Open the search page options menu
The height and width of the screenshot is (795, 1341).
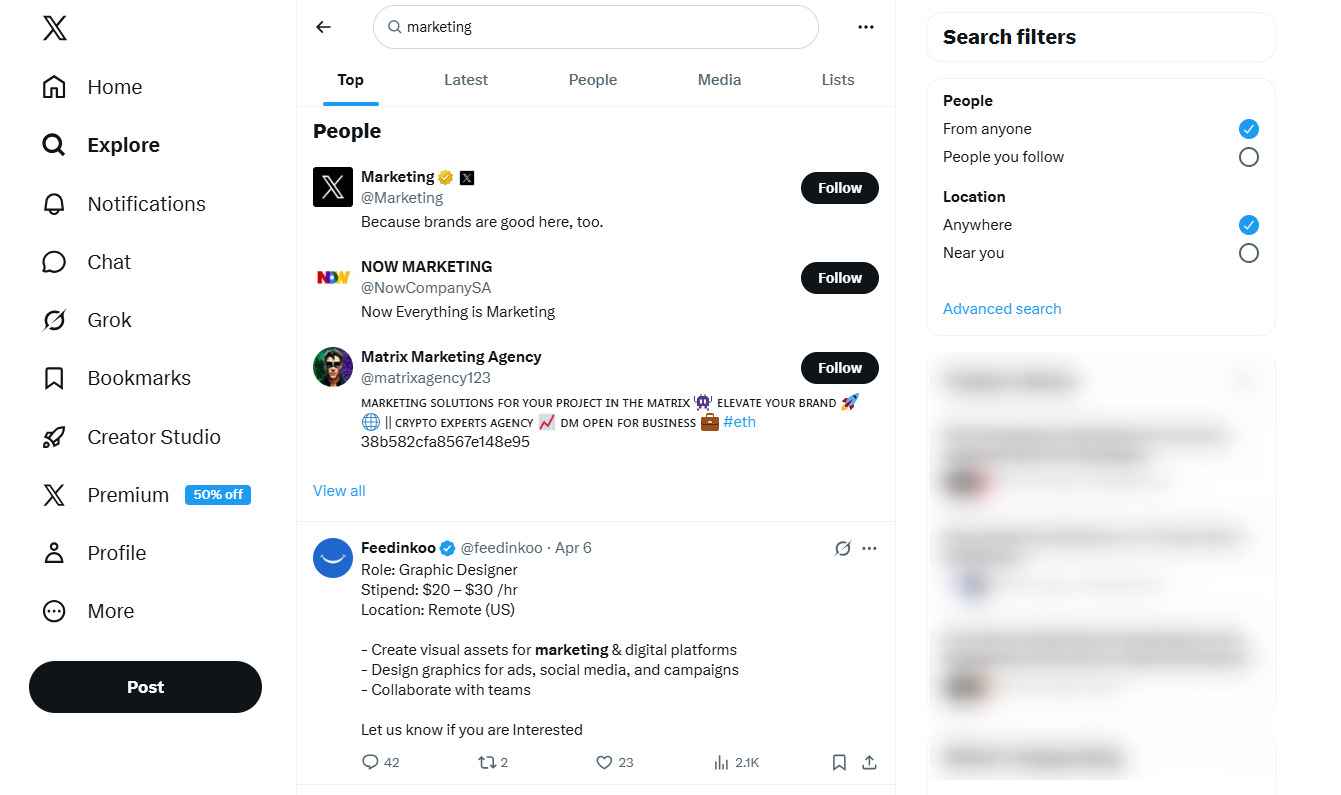[865, 27]
